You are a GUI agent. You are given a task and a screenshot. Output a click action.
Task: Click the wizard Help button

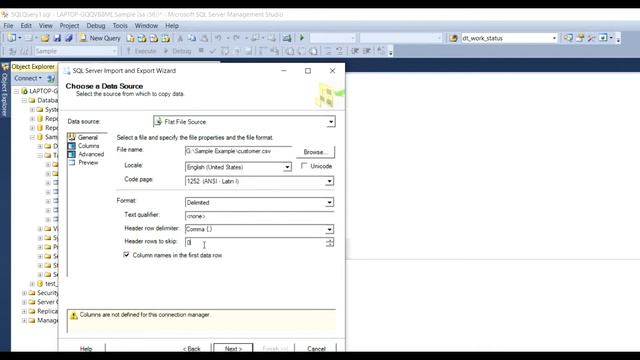coord(86,348)
